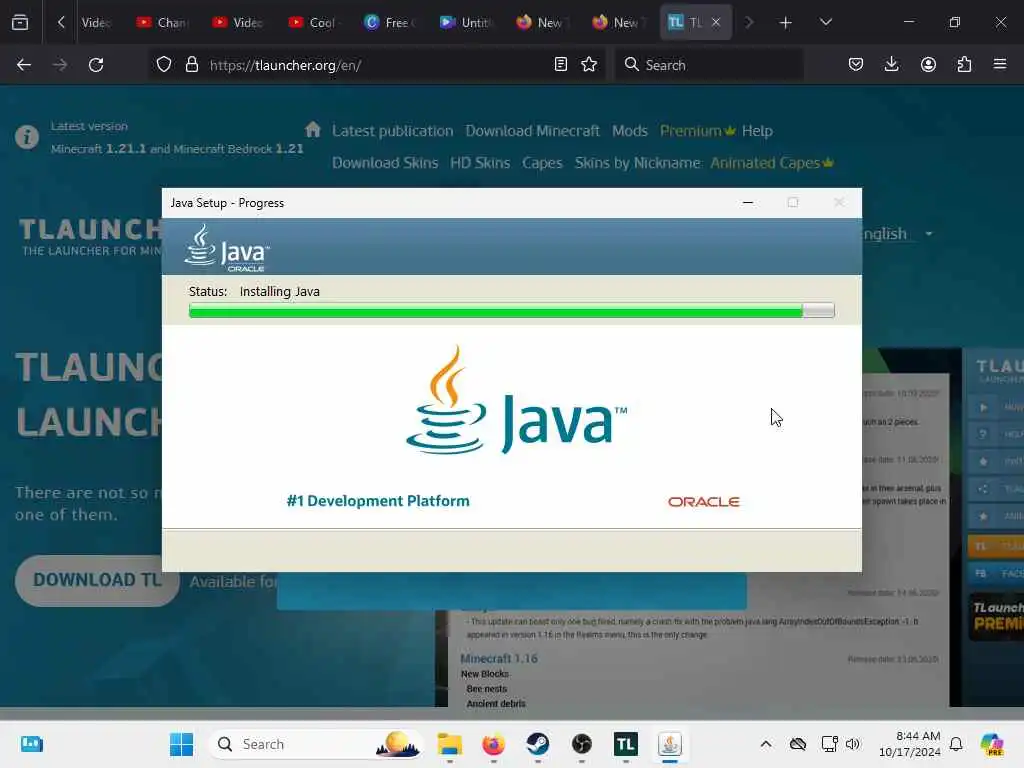This screenshot has height=768, width=1024.
Task: Switch to the Chan YouTube tab
Action: pyautogui.click(x=161, y=22)
